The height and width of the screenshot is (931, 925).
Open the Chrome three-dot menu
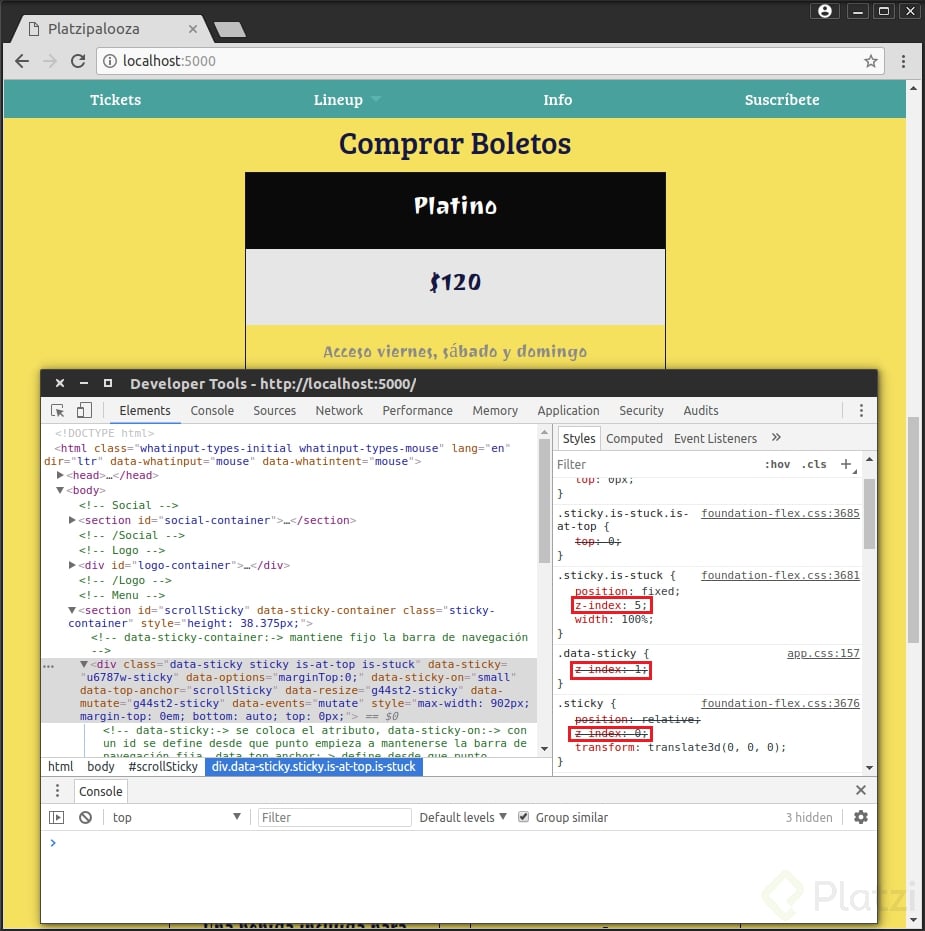(x=903, y=61)
